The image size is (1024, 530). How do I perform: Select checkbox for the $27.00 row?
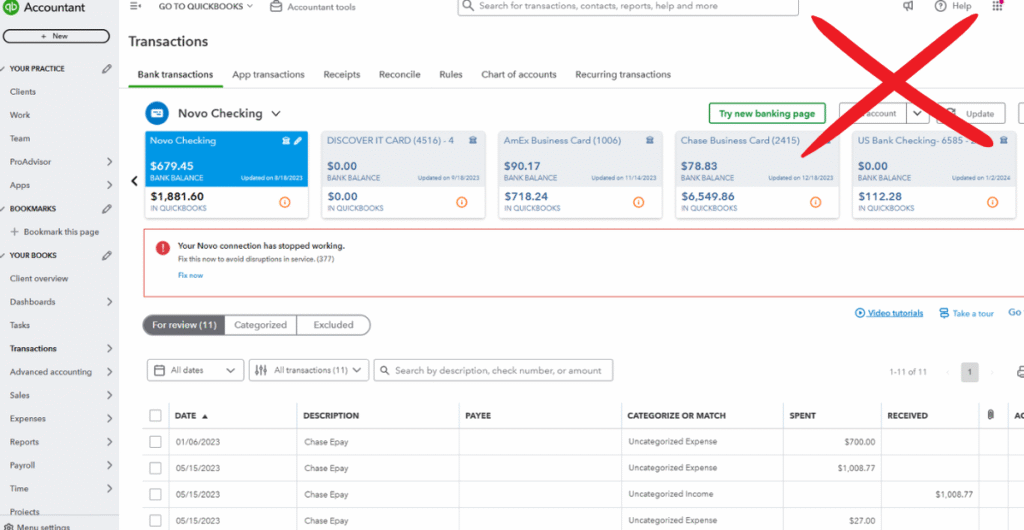tap(155, 520)
